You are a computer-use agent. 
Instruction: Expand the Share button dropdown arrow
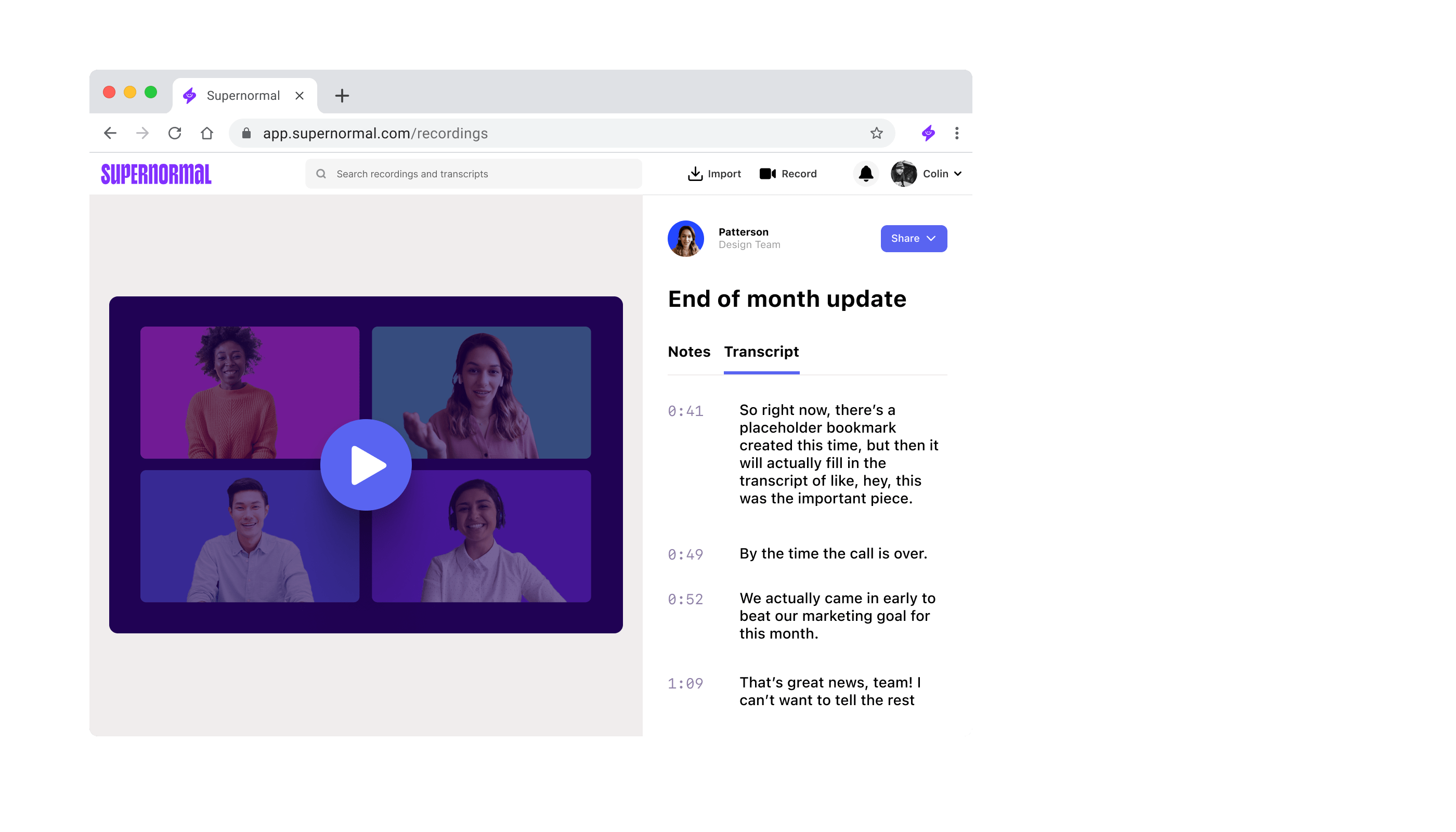tap(931, 238)
